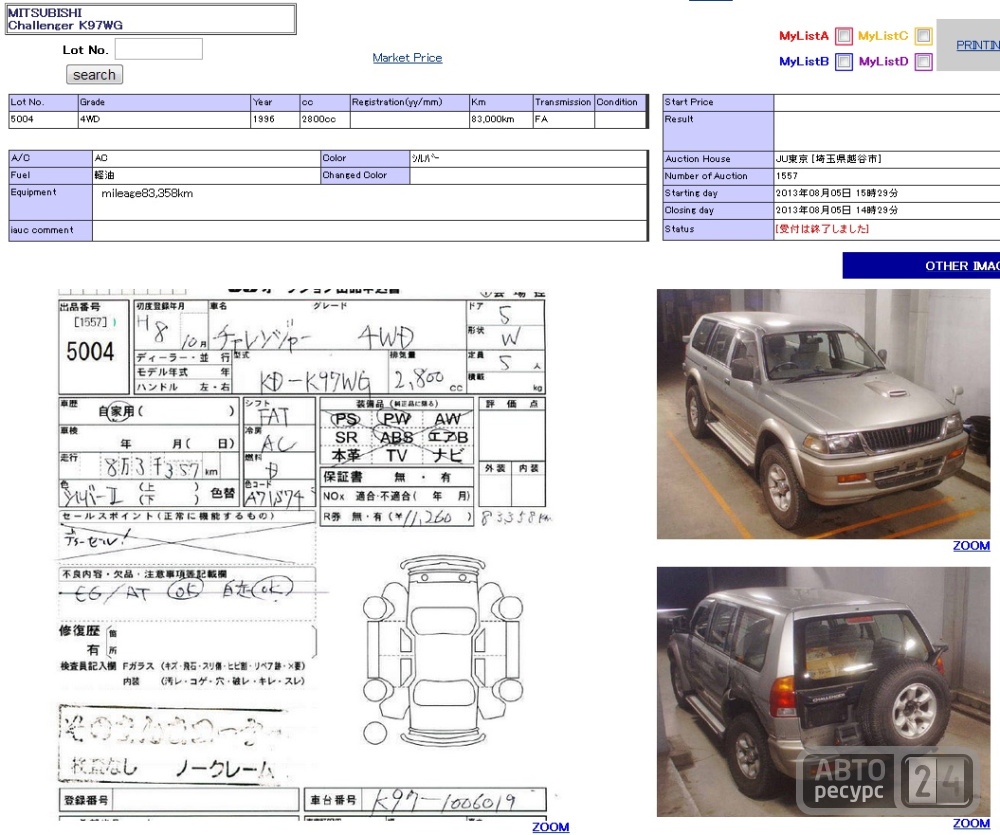Viewport: 1000px width, 835px height.
Task: Click the Lot No. input field
Action: coord(159,49)
